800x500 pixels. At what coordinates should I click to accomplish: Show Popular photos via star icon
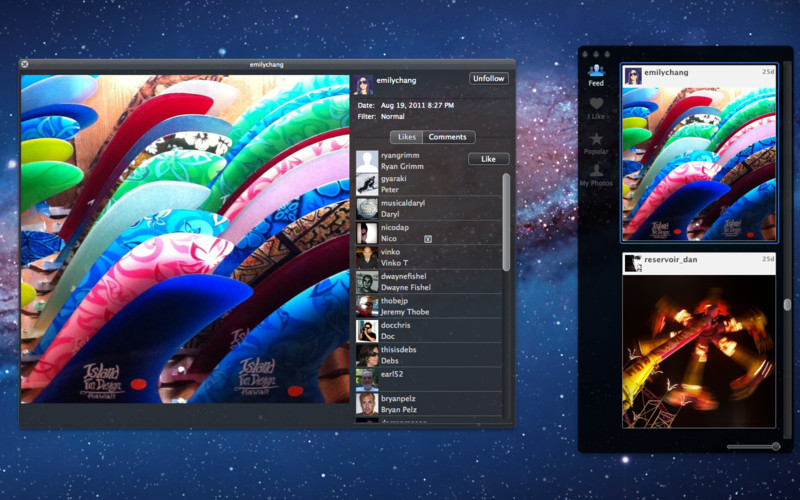tap(596, 143)
